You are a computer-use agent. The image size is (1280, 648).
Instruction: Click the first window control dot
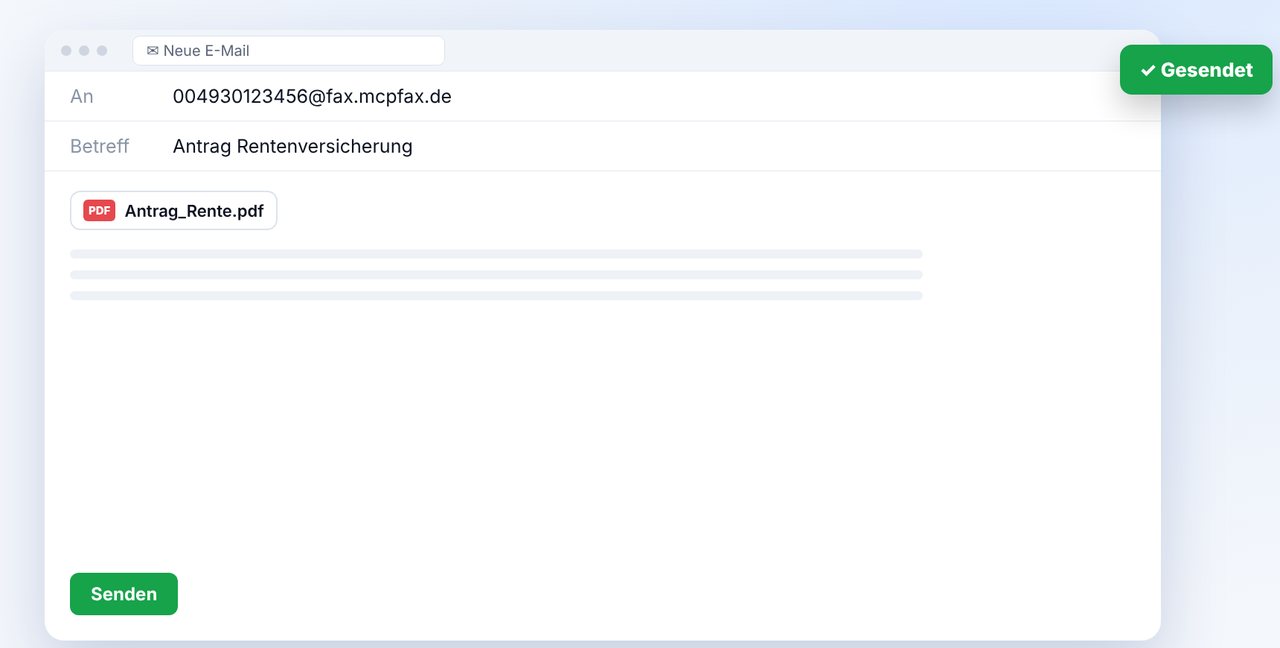(66, 51)
